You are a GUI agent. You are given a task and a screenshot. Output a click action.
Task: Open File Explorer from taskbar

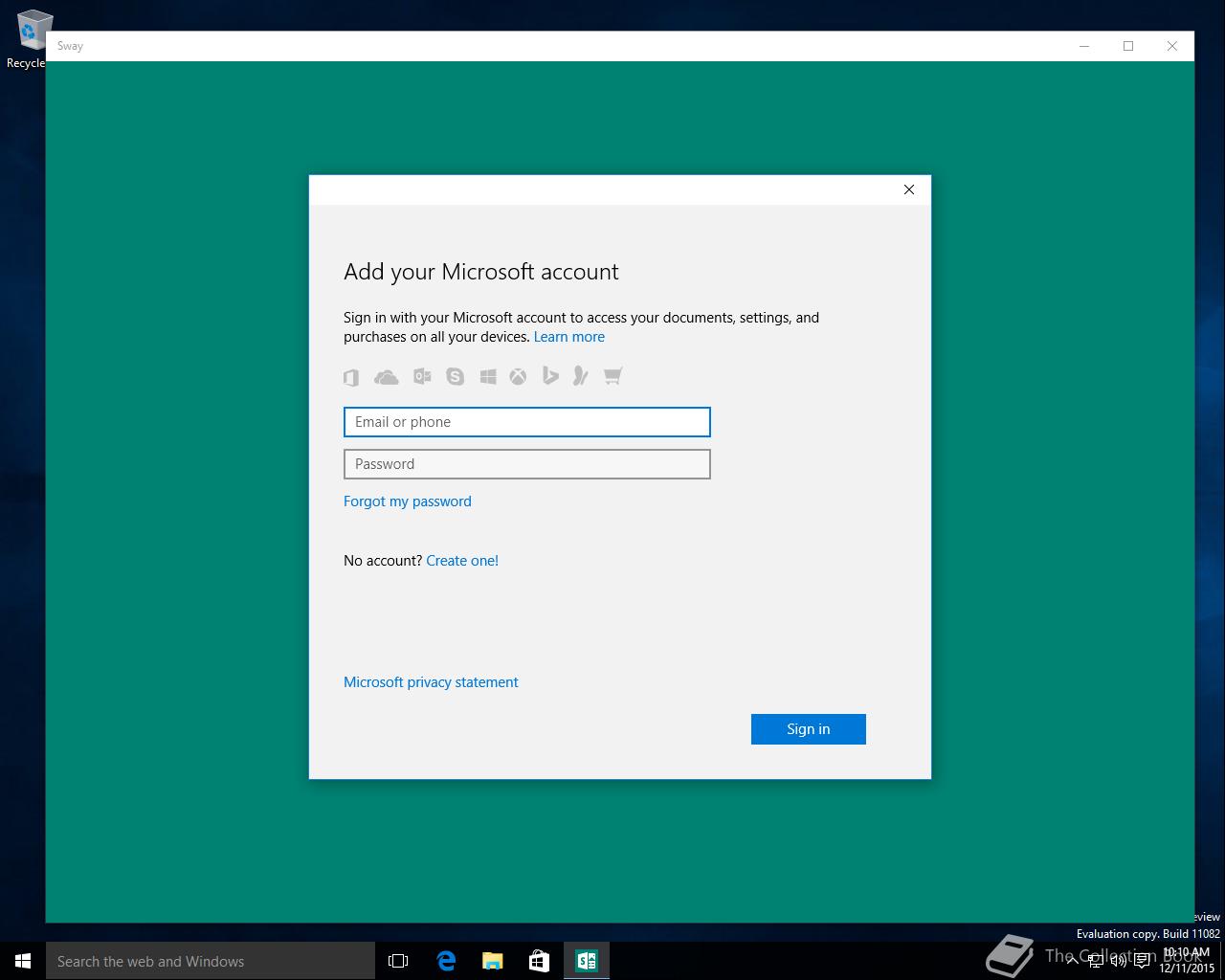[493, 961]
